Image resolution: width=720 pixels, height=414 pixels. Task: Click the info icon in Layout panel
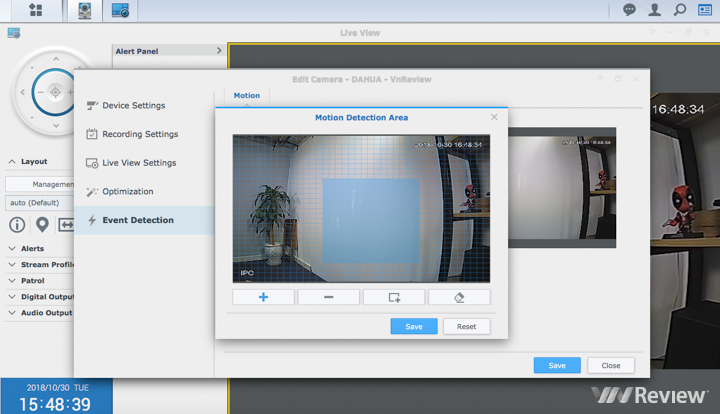17,224
